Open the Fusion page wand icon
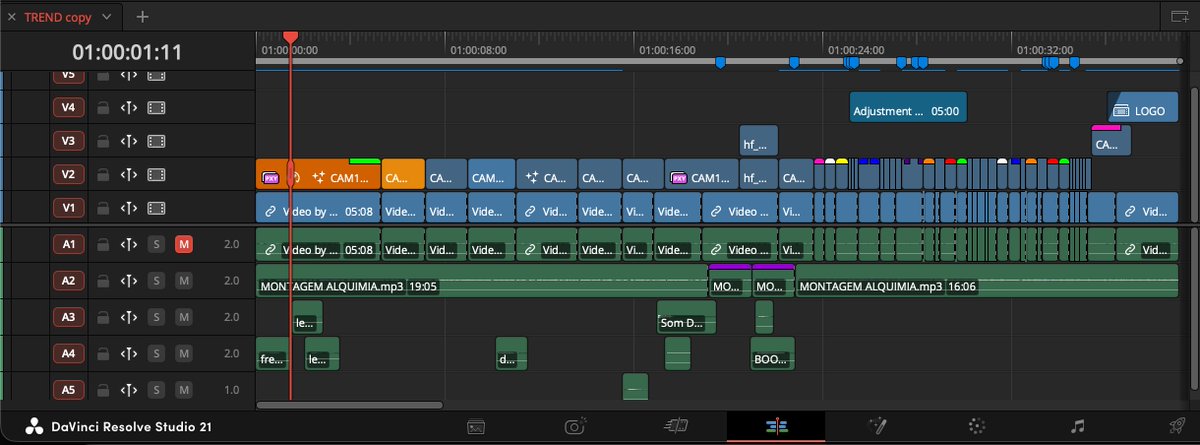The width and height of the screenshot is (1200, 445). click(x=878, y=427)
